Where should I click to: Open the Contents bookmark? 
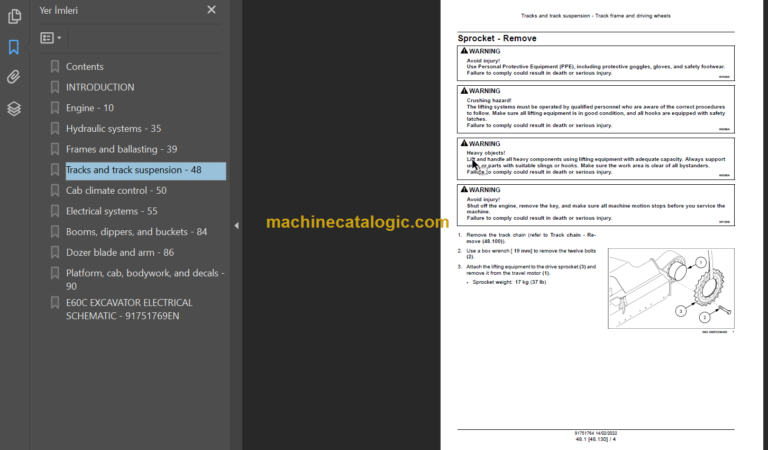tap(85, 67)
